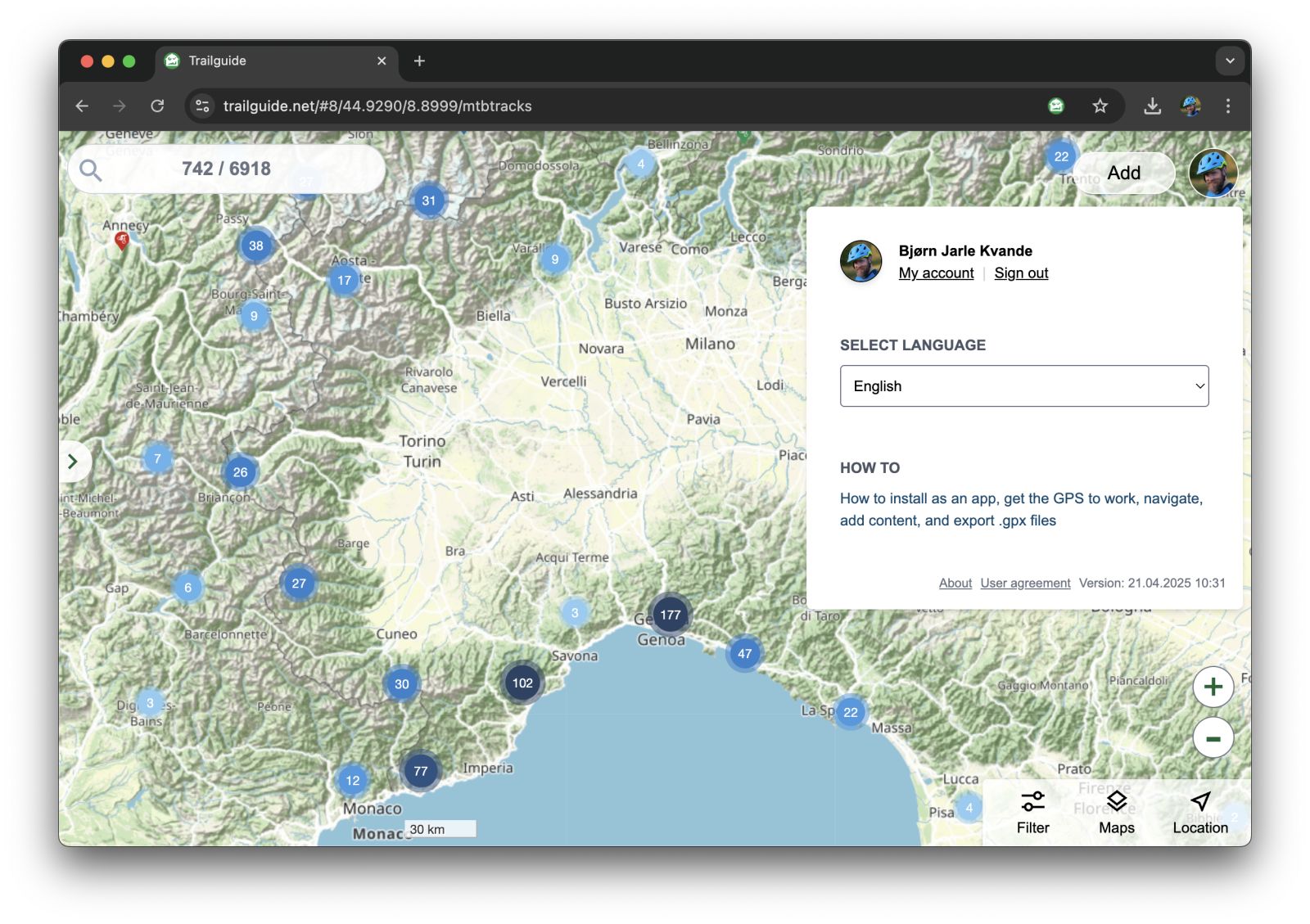Open the 27 trails cluster north of Cuneo
Viewport: 1310px width, 924px height.
(x=299, y=584)
